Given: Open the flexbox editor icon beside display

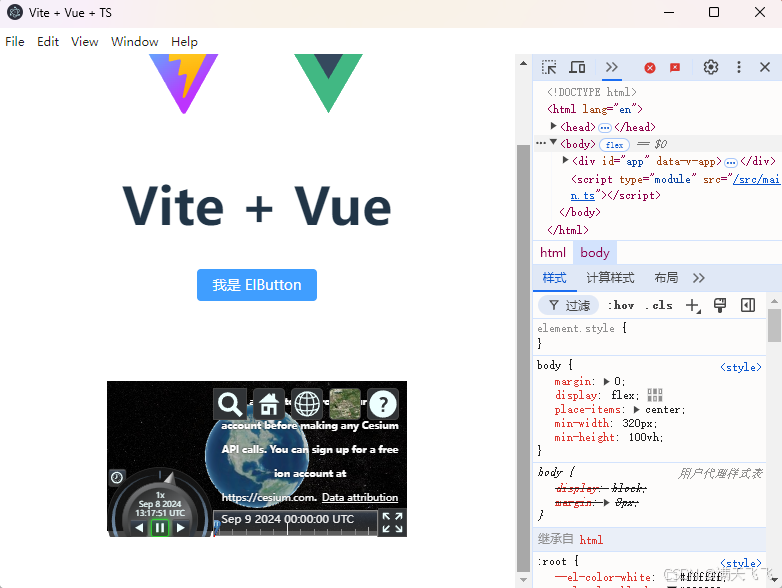Looking at the screenshot, I should coord(655,395).
